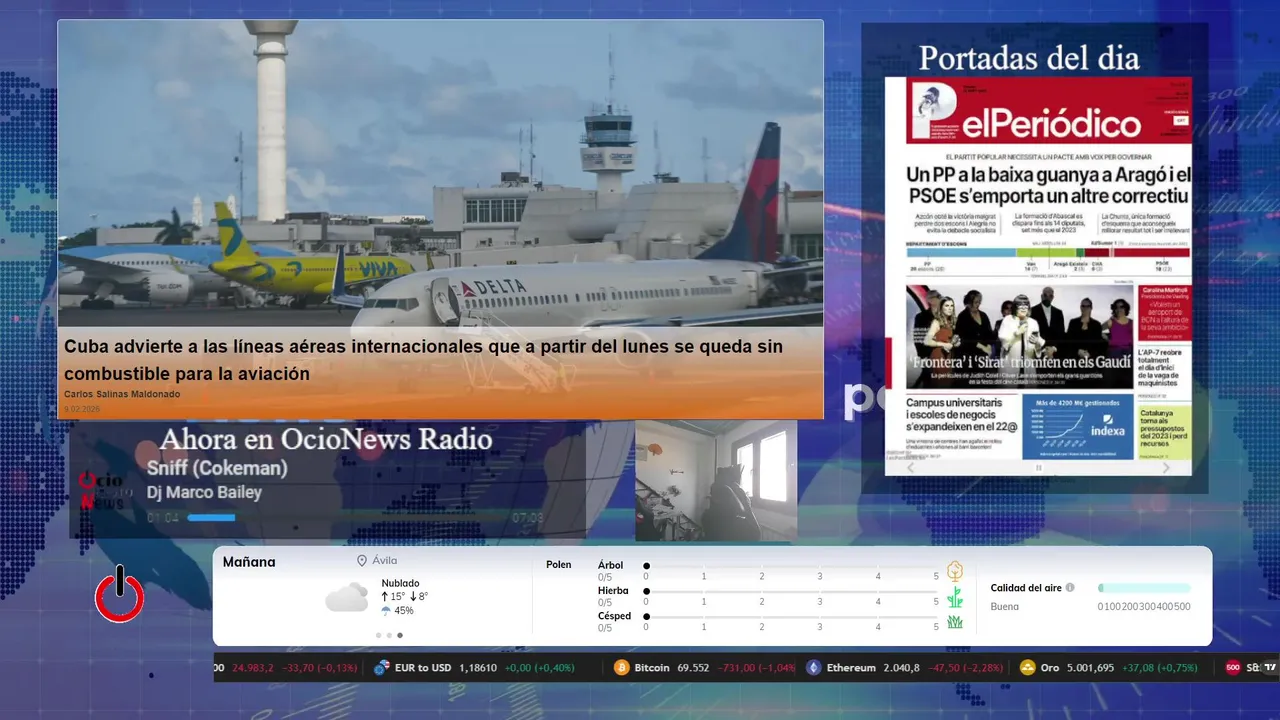Screen dimensions: 1280x720
Task: Click Ethereum change '-47,50 (-2,28%)'
Action: coord(968,668)
